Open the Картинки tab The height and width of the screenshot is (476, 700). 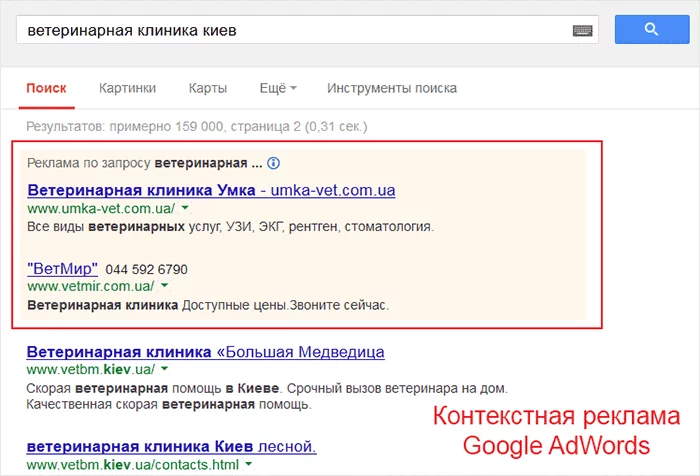127,88
